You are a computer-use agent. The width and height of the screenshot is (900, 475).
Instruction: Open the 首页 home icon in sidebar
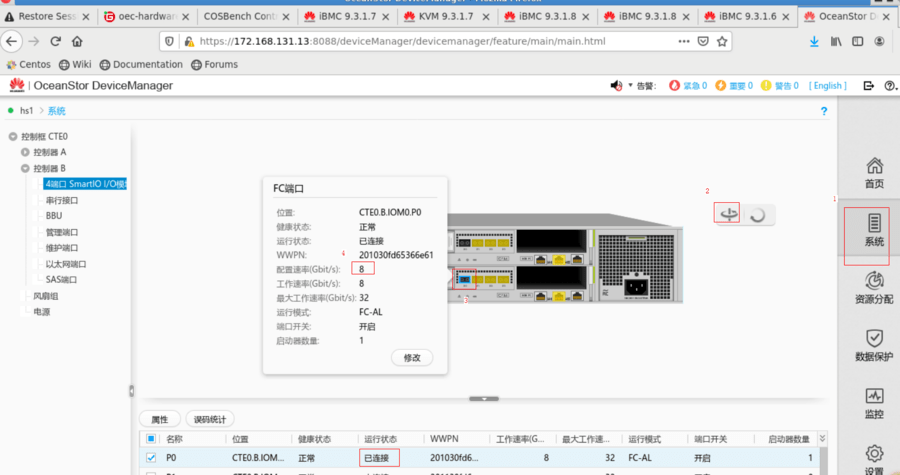point(874,171)
